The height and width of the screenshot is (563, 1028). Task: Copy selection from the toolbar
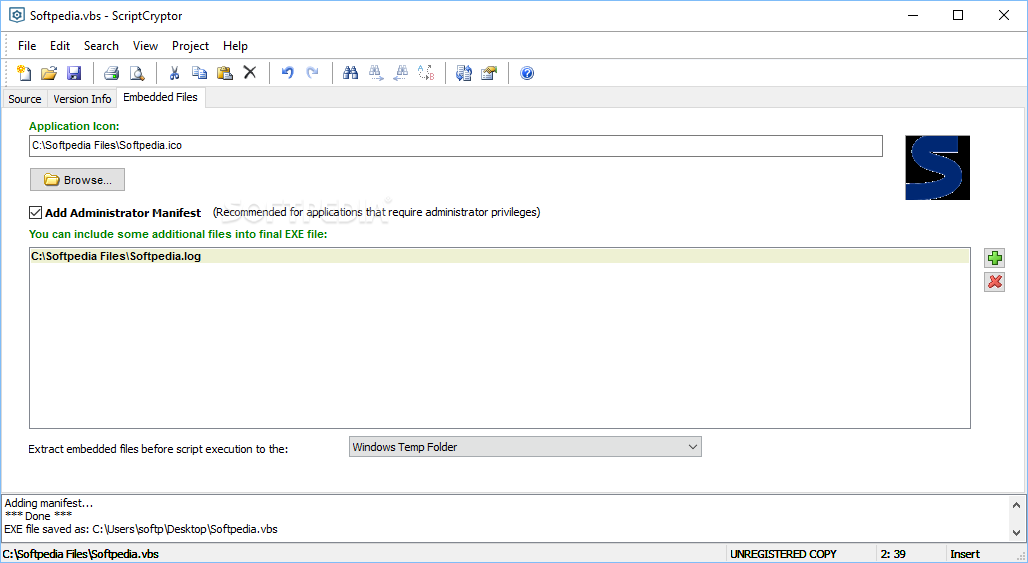click(x=199, y=73)
